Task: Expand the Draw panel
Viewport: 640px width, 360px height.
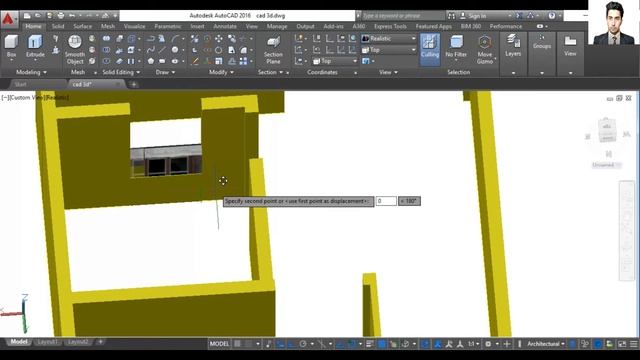Action: click(x=165, y=72)
